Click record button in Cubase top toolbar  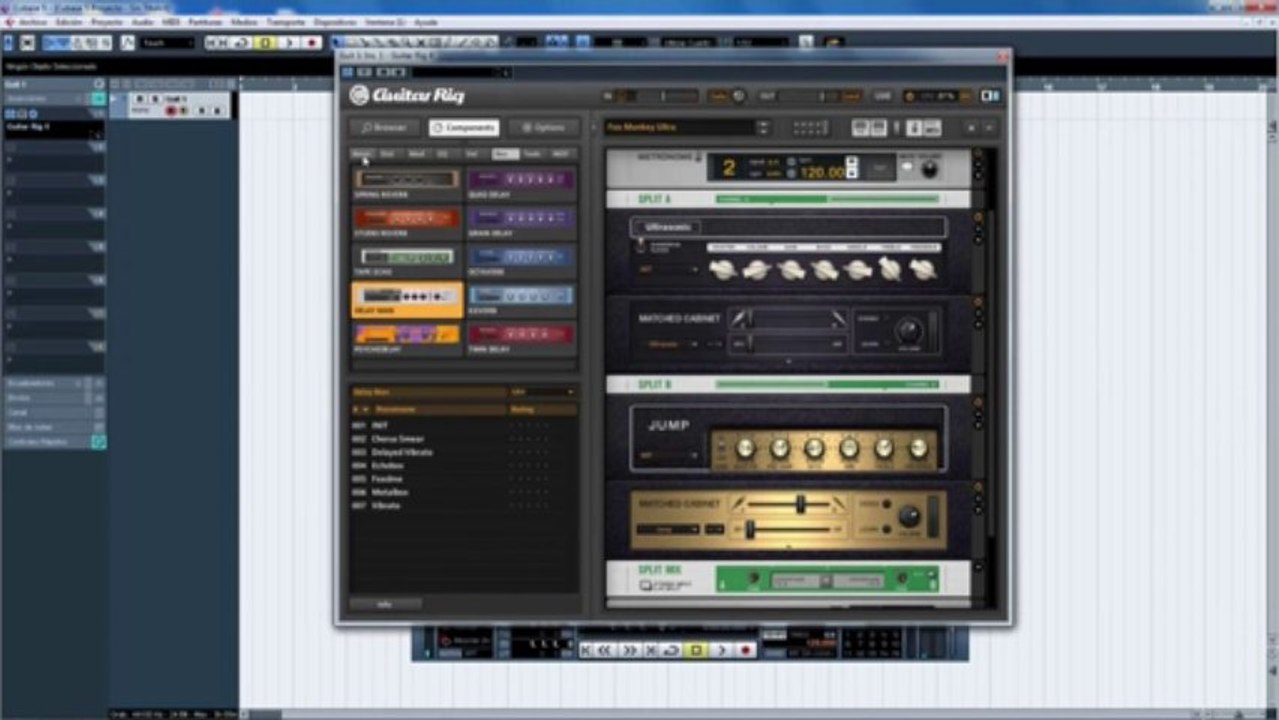[312, 43]
